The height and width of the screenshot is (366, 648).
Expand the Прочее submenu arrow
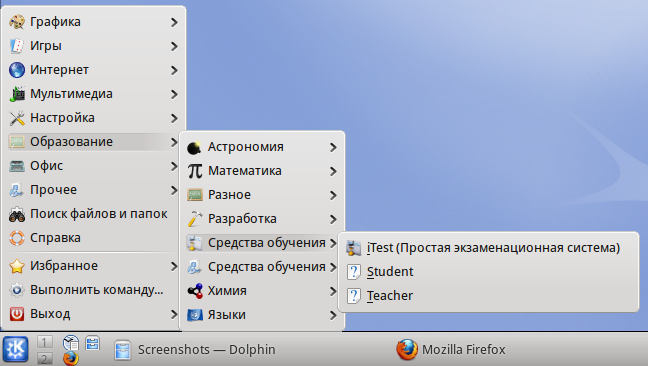(x=174, y=190)
